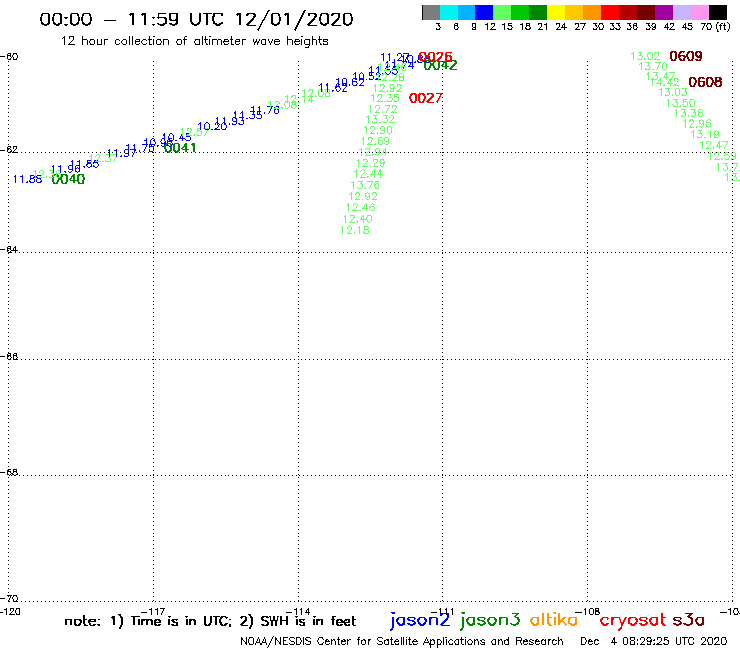Viewport: 740px width, 650px height.
Task: Click the lavender 45 ft legend swatch
Action: (681, 12)
